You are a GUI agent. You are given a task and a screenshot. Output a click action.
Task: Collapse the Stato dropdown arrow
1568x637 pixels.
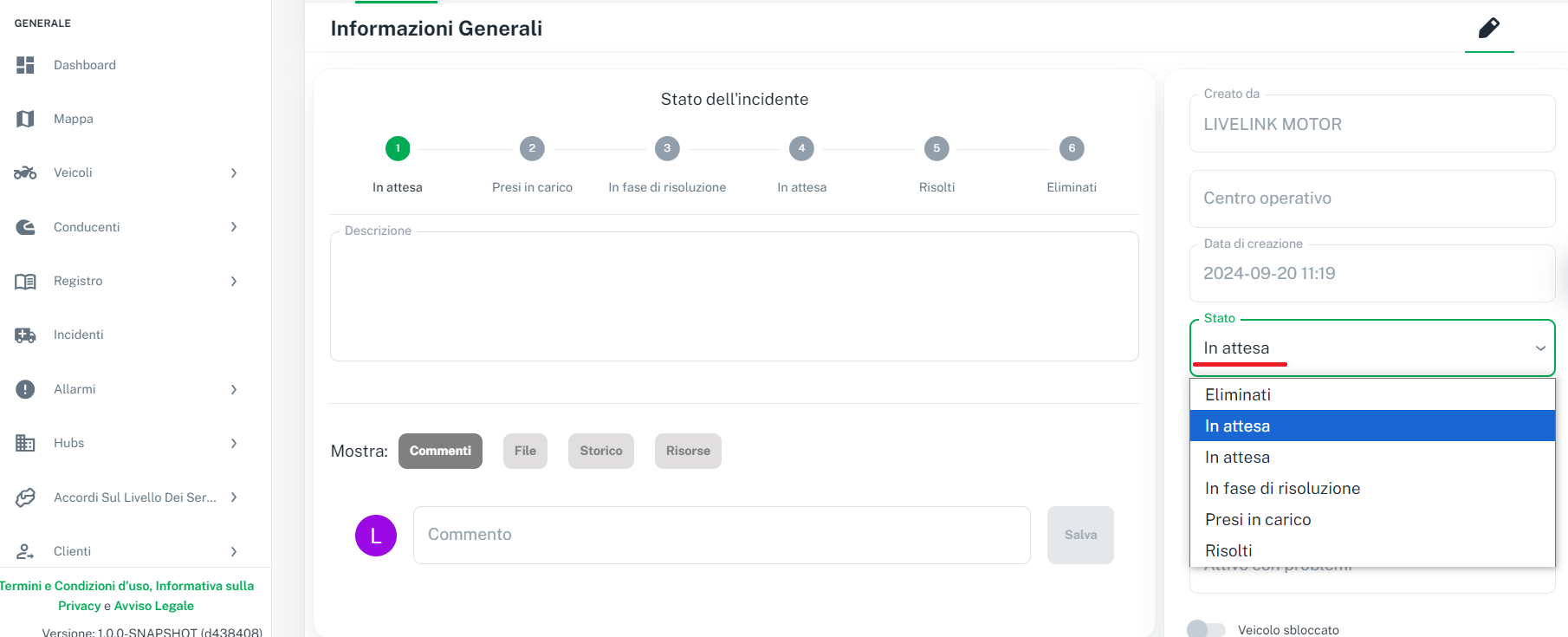tap(1540, 348)
